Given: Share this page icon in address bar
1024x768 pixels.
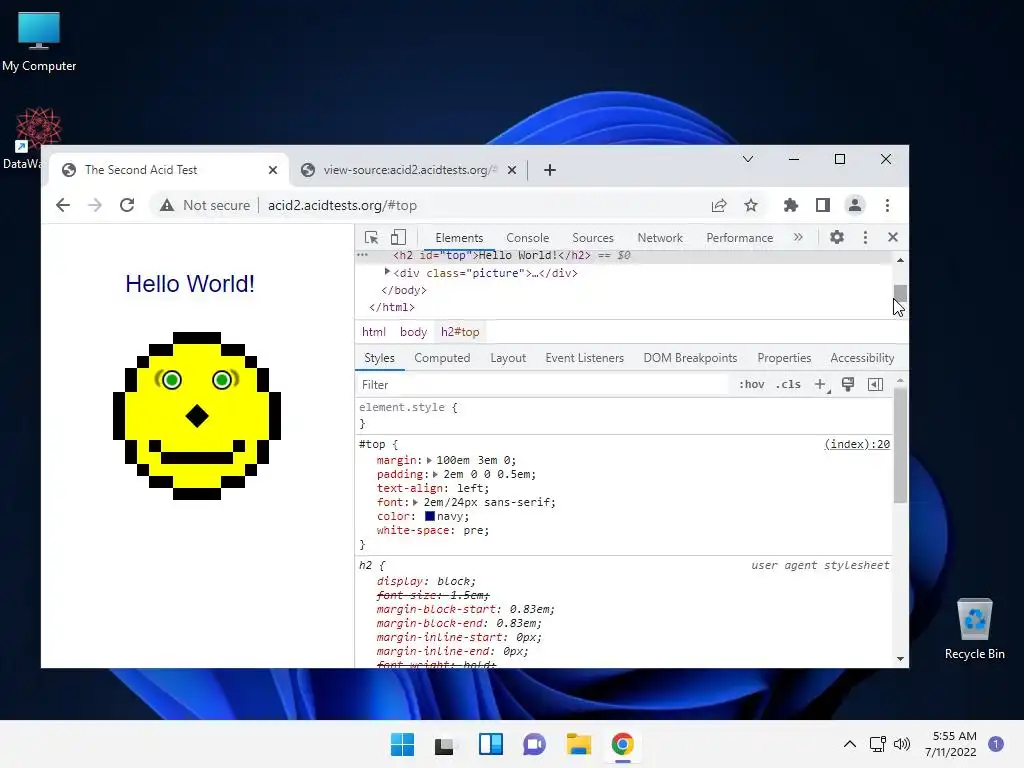Looking at the screenshot, I should click(719, 205).
